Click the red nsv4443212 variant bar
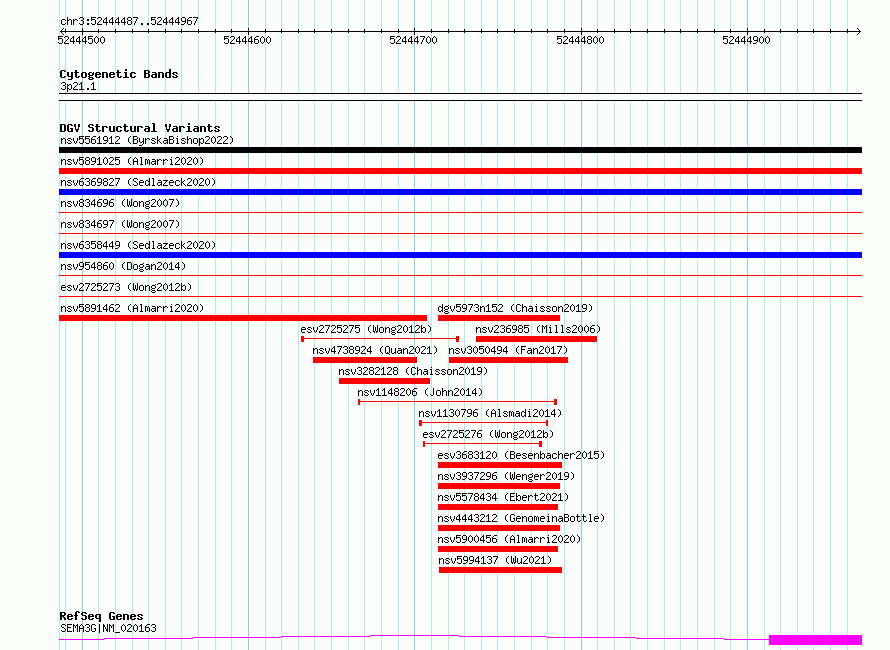Image resolution: width=890 pixels, height=650 pixels. pos(499,528)
